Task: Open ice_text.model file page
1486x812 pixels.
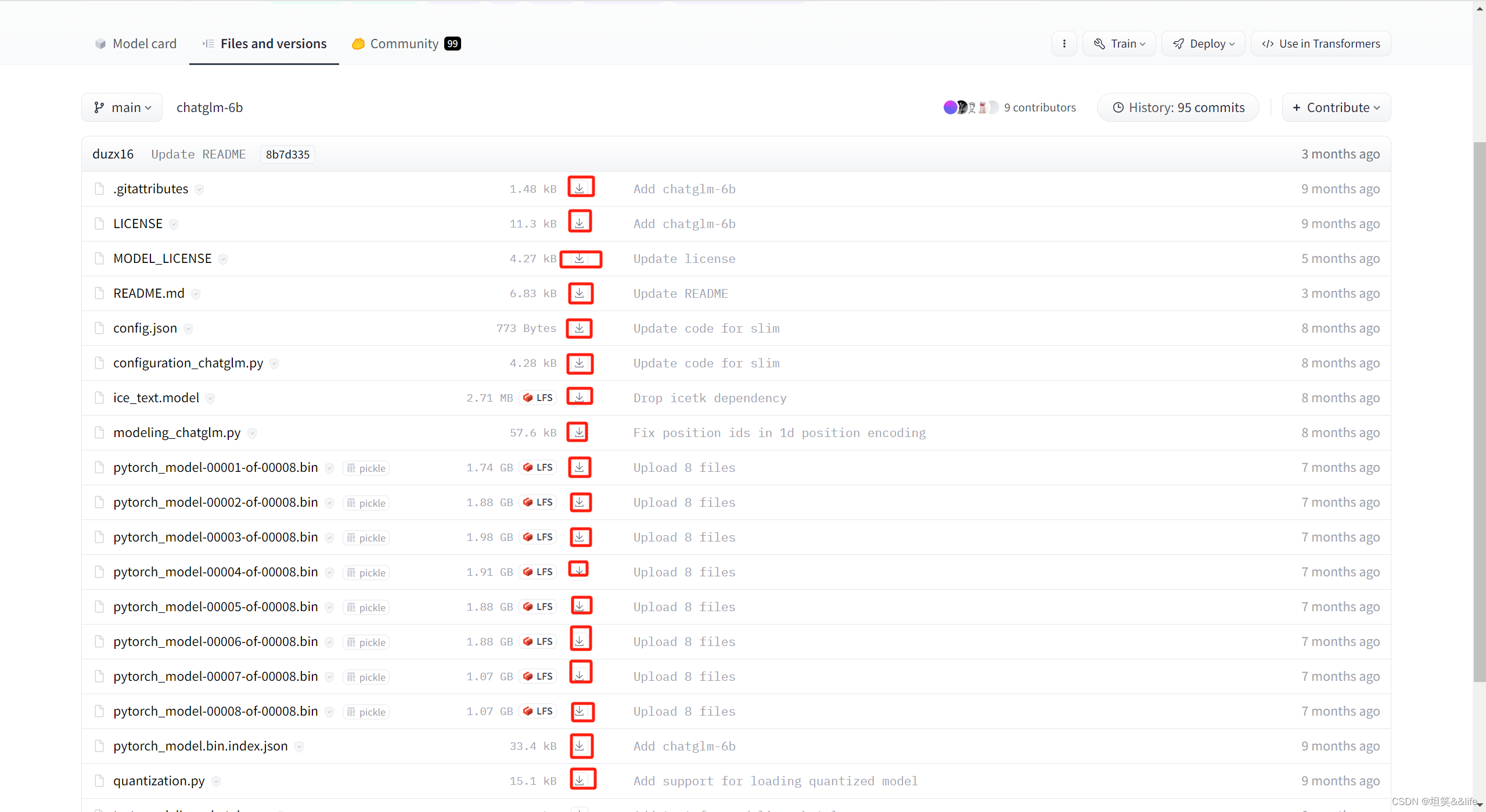Action: click(156, 398)
